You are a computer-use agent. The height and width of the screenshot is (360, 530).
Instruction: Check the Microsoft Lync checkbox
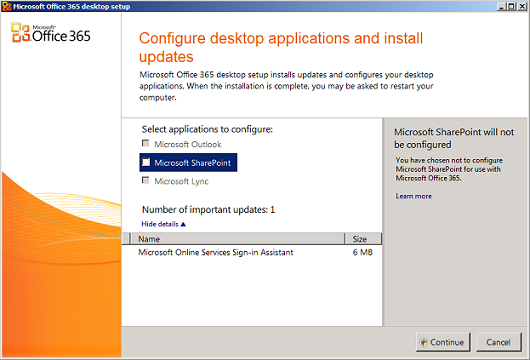pyautogui.click(x=146, y=181)
